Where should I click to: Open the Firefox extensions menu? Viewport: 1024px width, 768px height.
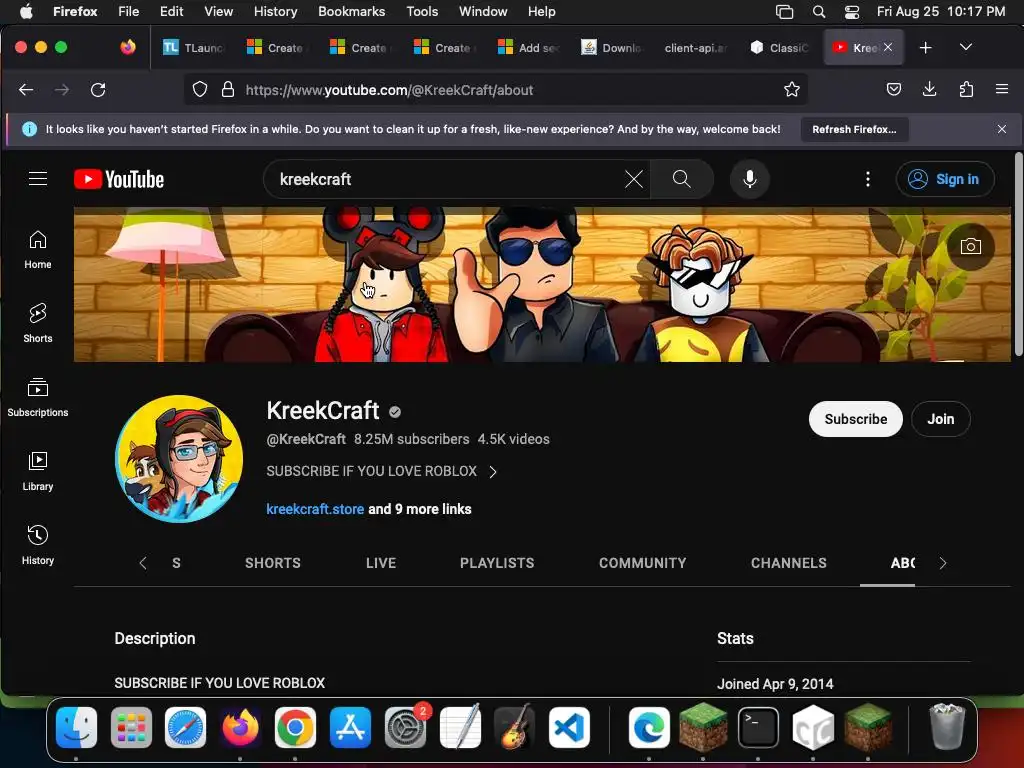[966, 89]
